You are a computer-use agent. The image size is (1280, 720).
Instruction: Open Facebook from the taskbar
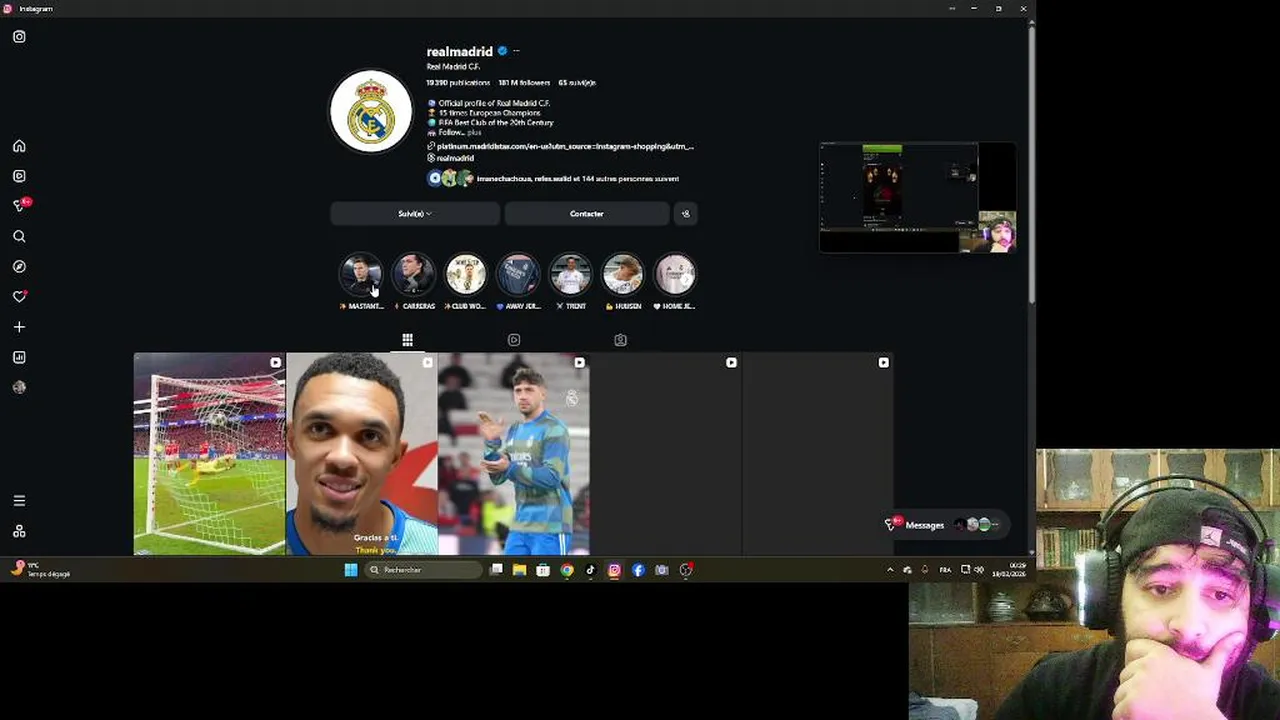tap(638, 570)
